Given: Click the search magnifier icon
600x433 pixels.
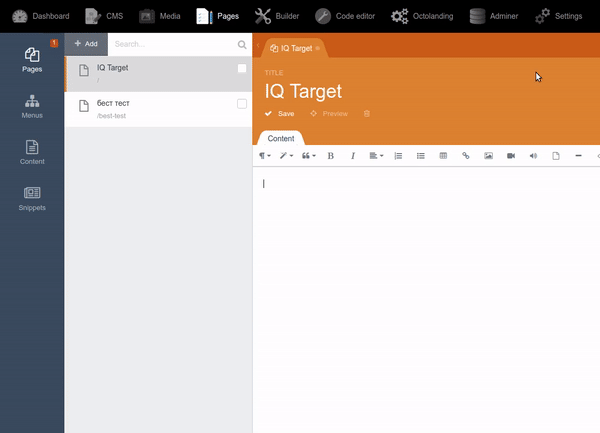Looking at the screenshot, I should click(242, 44).
